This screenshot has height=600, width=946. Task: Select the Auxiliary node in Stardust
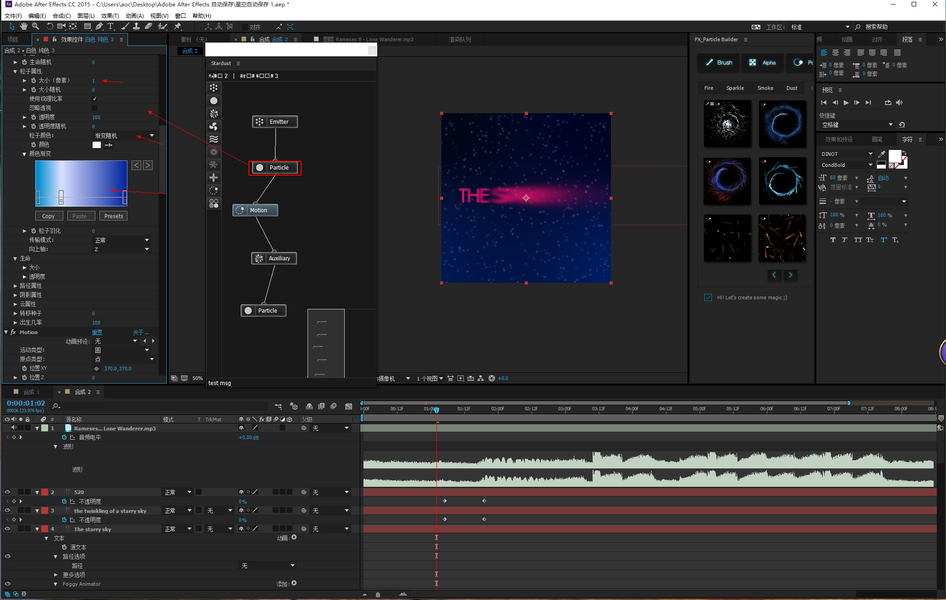point(274,258)
